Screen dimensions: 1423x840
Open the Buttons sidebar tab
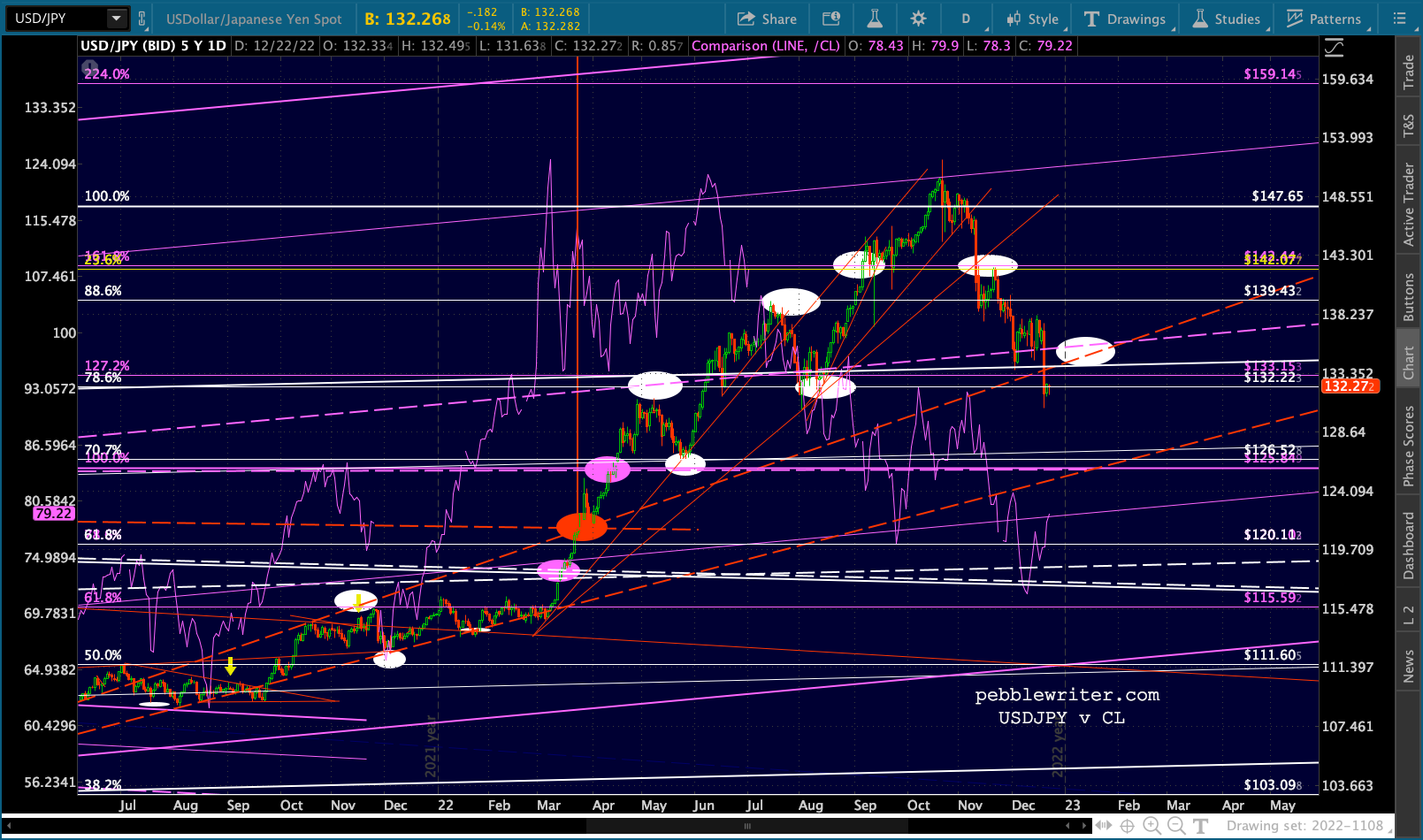click(1409, 297)
